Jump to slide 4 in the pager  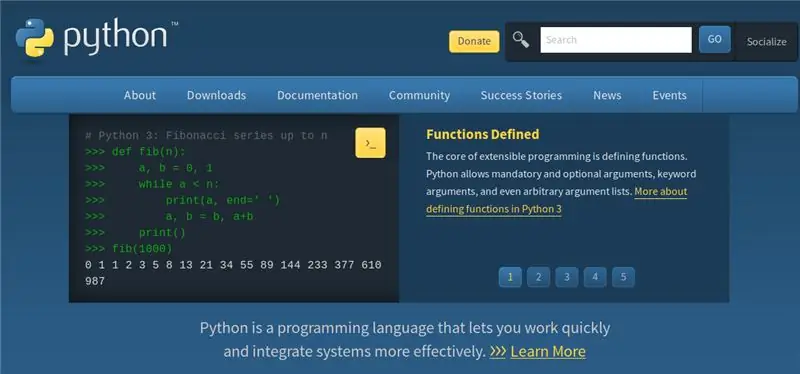pos(595,277)
